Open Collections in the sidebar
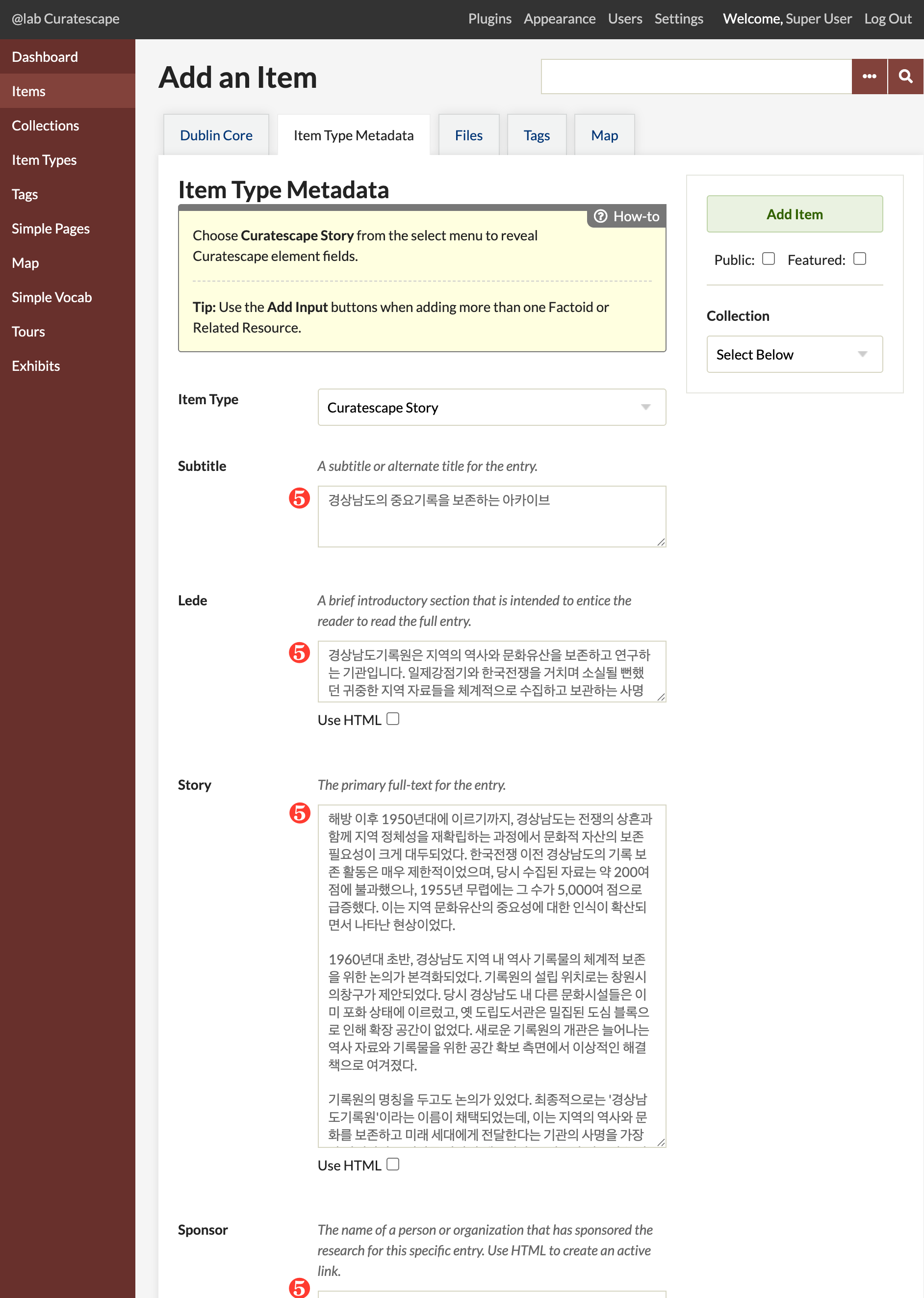Screen dimensions: 924x1298 click(x=68, y=126)
